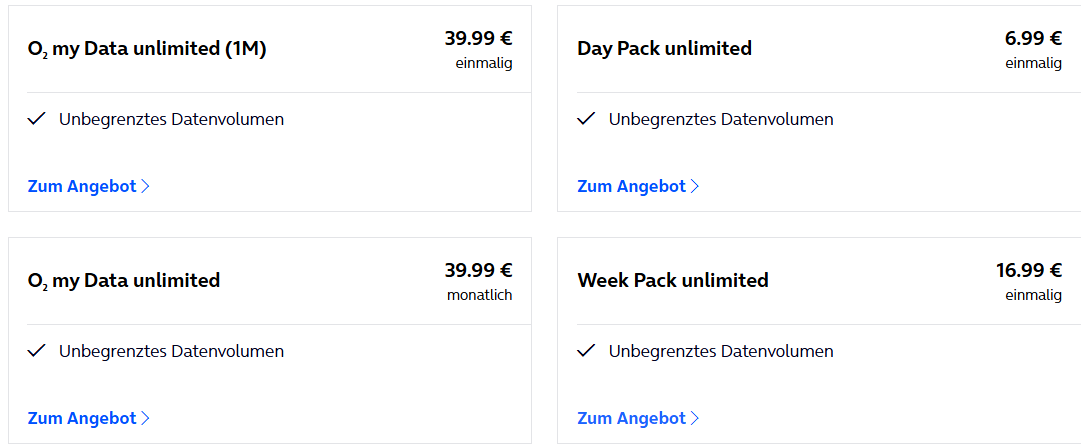Open Zum Angebot link for Day Pack unlimited

coord(638,186)
